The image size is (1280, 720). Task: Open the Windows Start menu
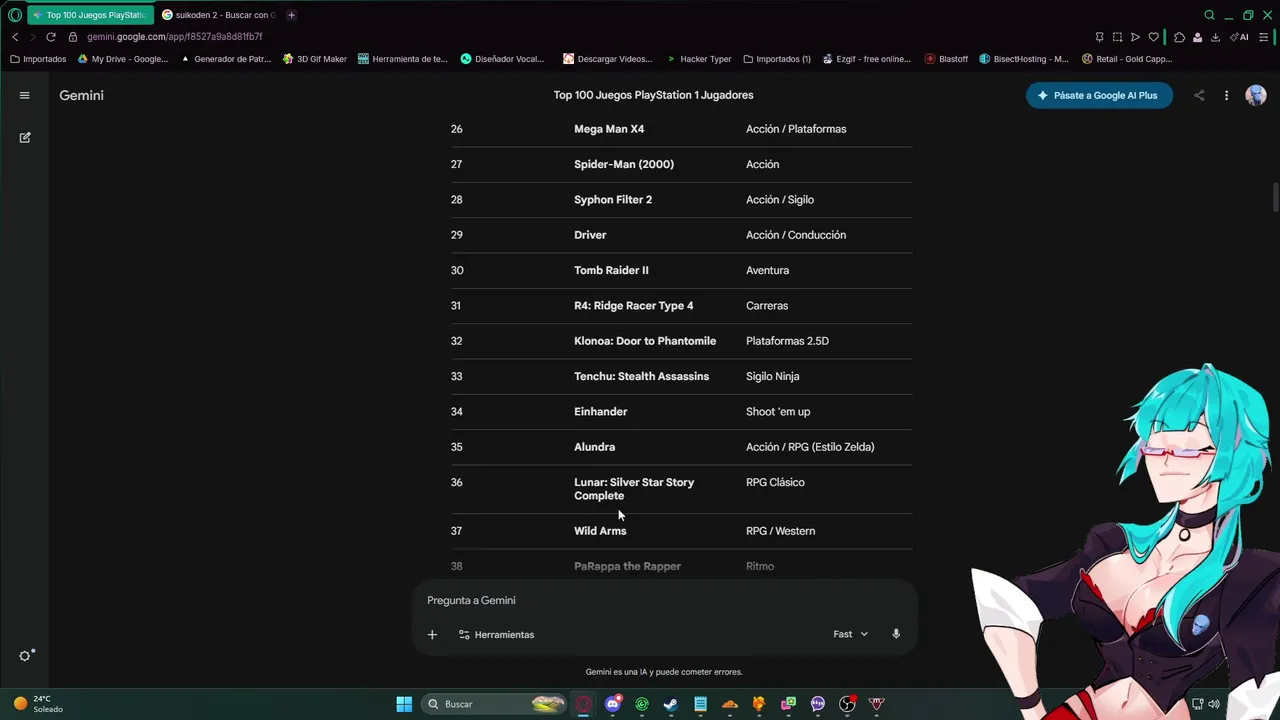pos(404,704)
